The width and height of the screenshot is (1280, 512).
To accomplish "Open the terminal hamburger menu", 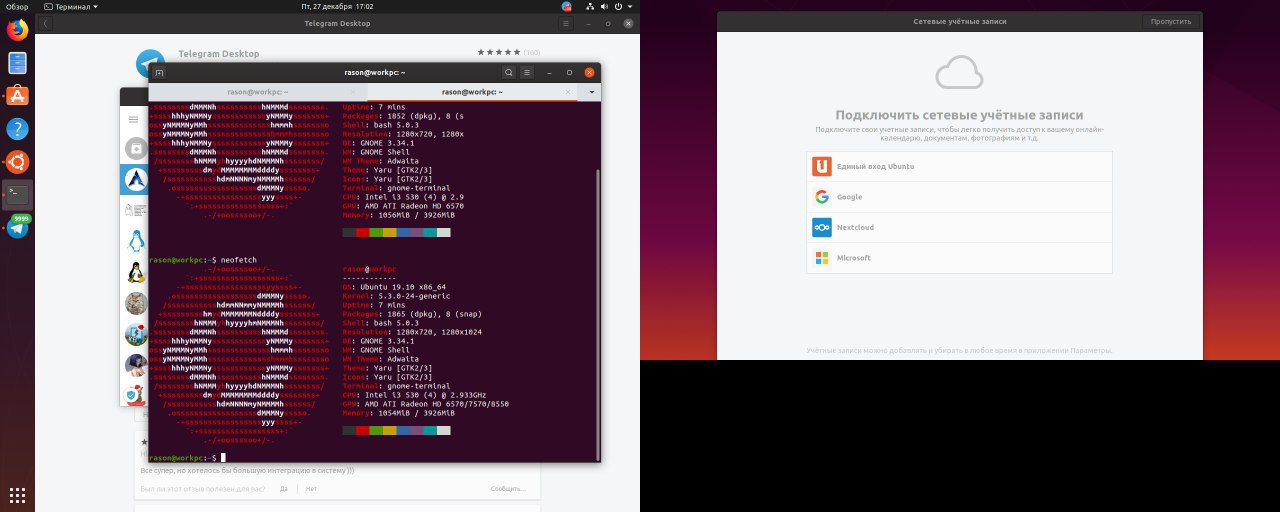I will coord(527,72).
